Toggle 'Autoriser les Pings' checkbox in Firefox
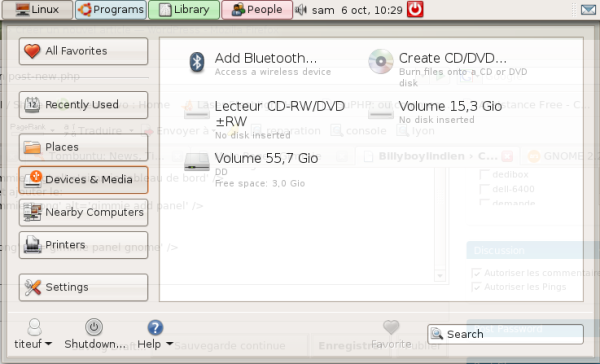The image size is (600, 364). (476, 287)
